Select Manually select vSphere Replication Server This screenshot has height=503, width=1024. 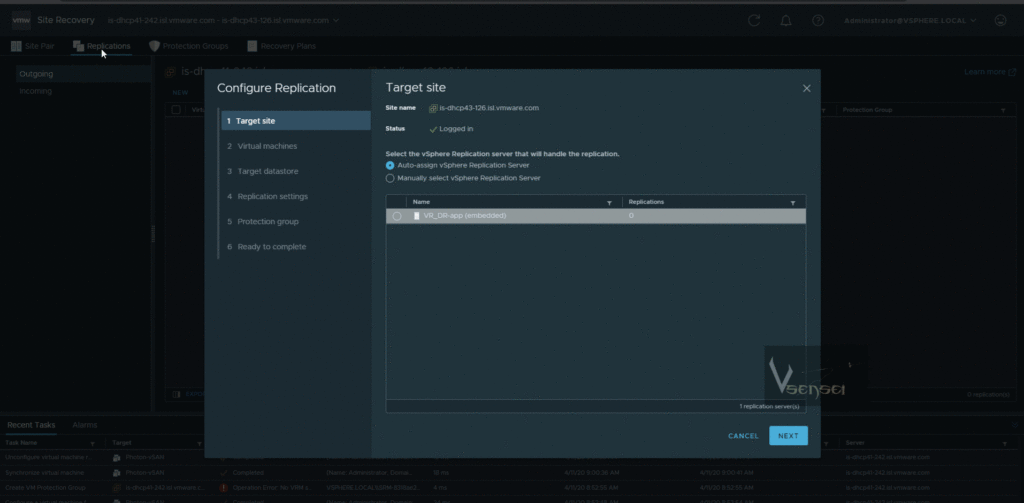(390, 178)
